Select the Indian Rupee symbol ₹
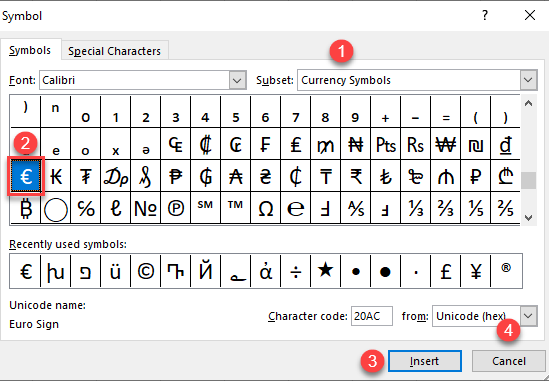 (x=355, y=176)
